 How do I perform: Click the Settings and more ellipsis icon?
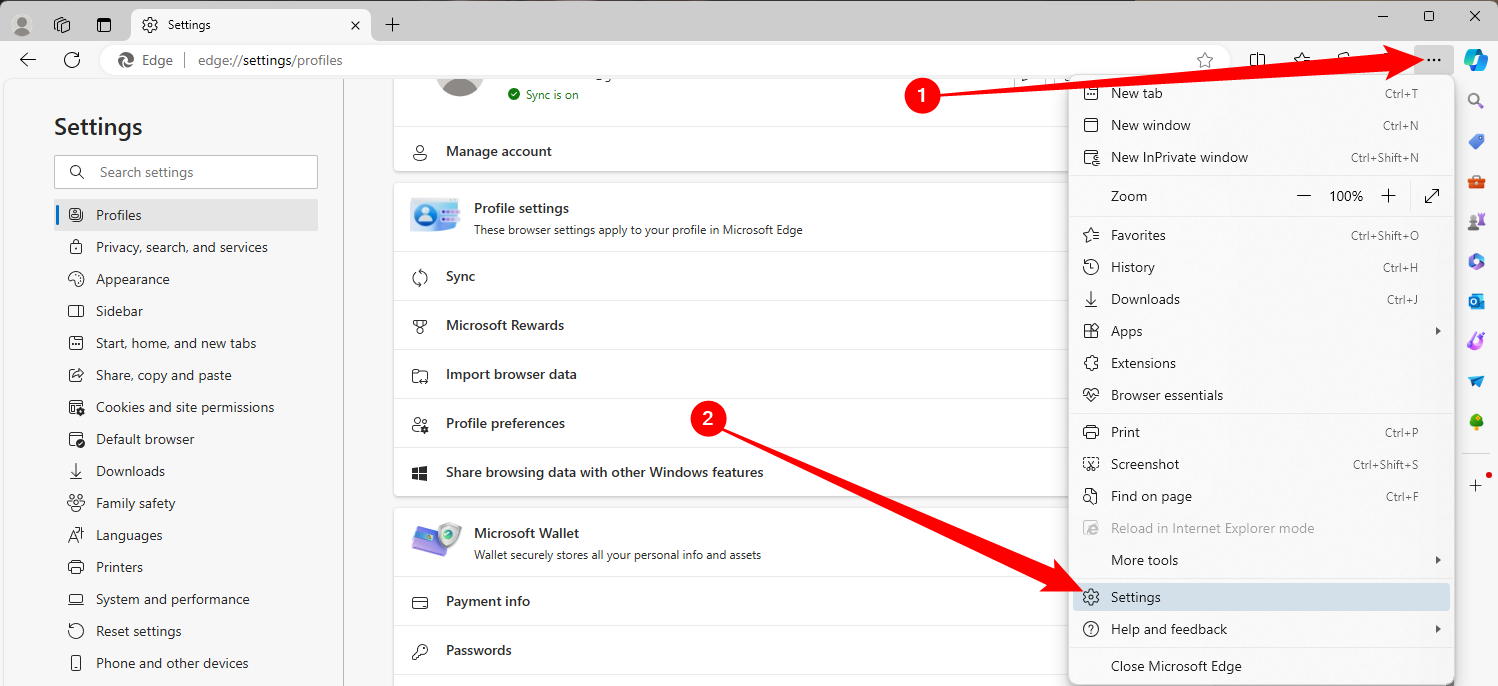coord(1433,60)
